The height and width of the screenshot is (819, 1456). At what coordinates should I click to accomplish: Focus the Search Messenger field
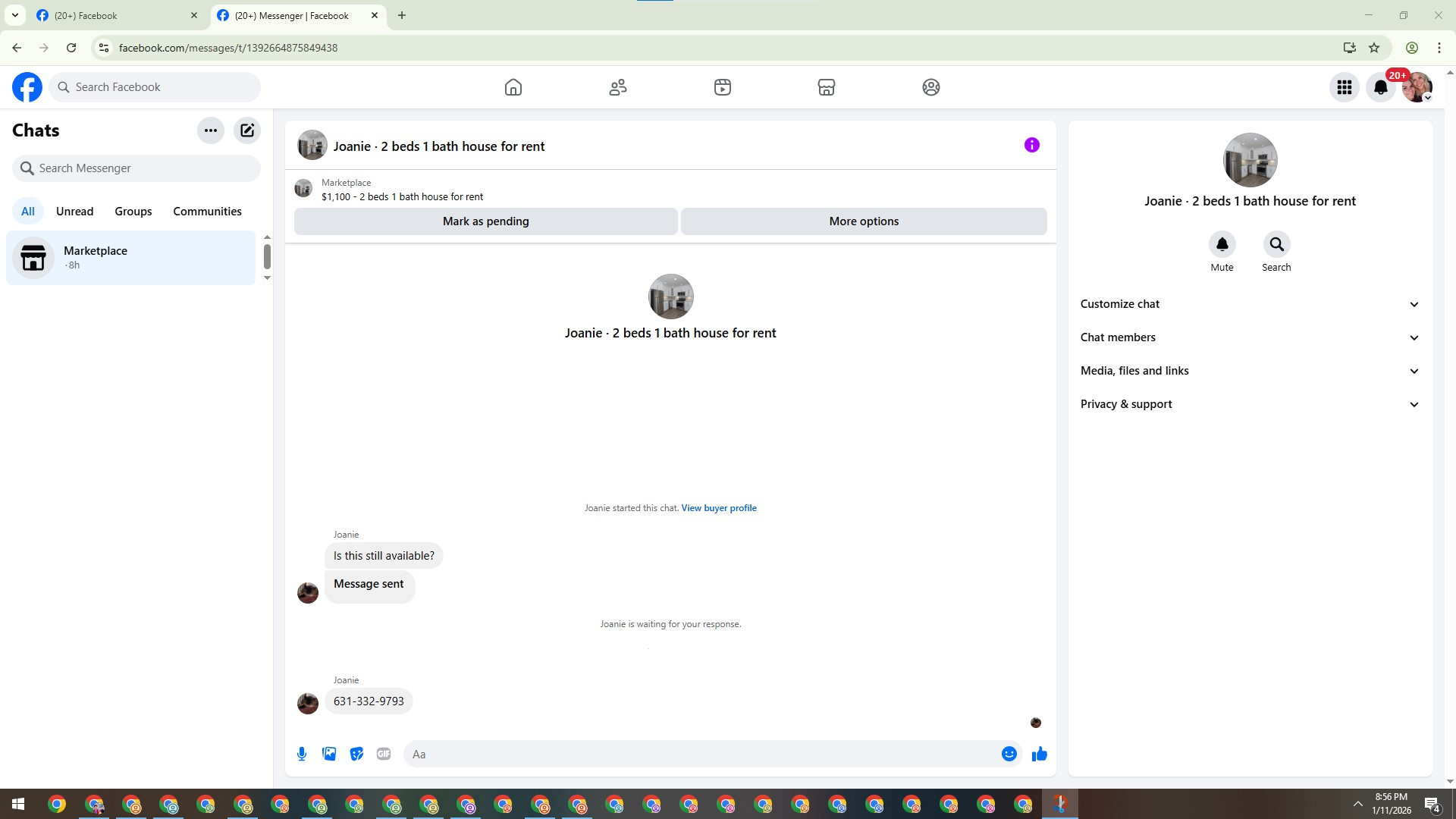point(136,168)
